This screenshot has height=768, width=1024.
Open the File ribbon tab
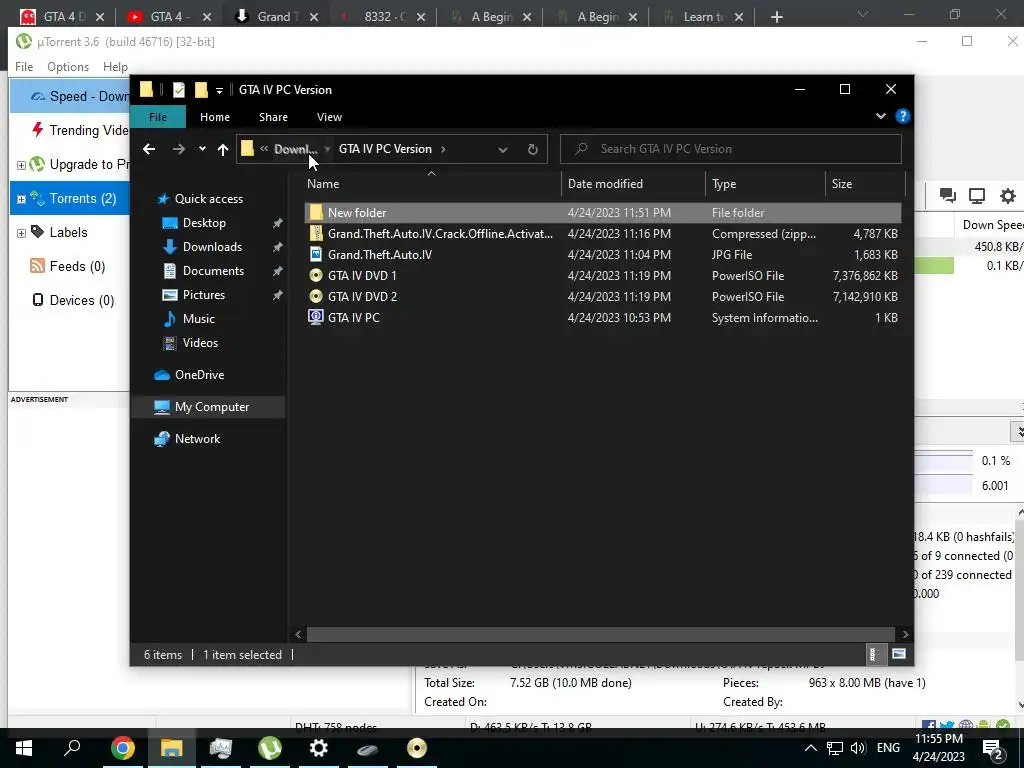coord(158,117)
